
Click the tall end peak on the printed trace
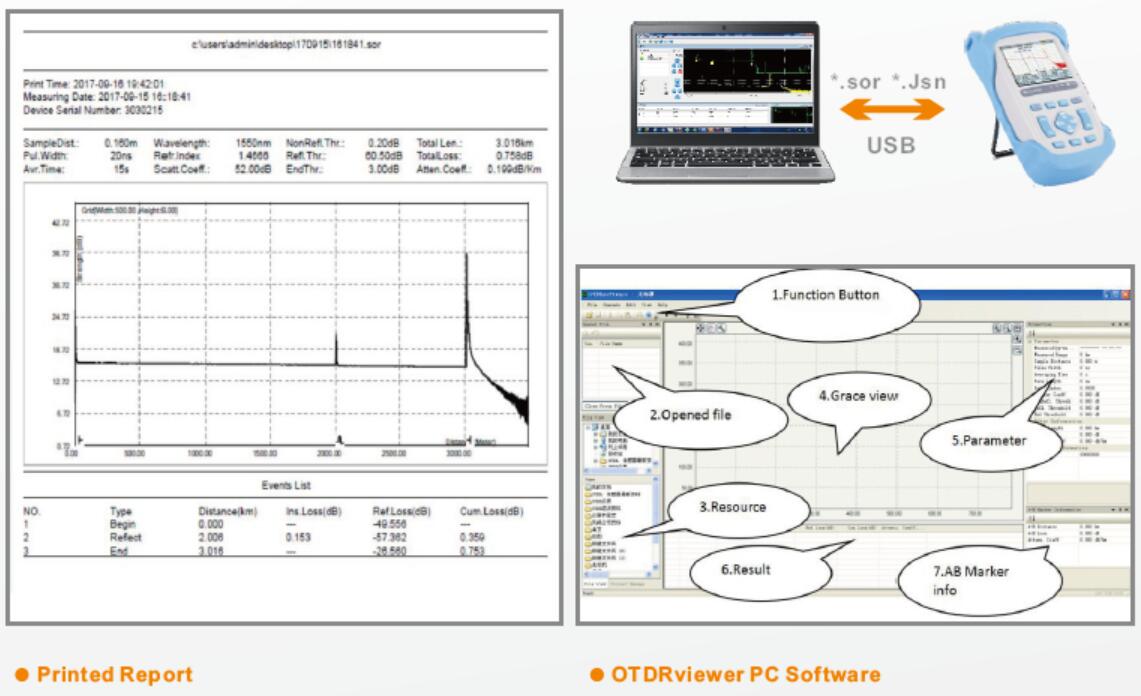coord(466,300)
